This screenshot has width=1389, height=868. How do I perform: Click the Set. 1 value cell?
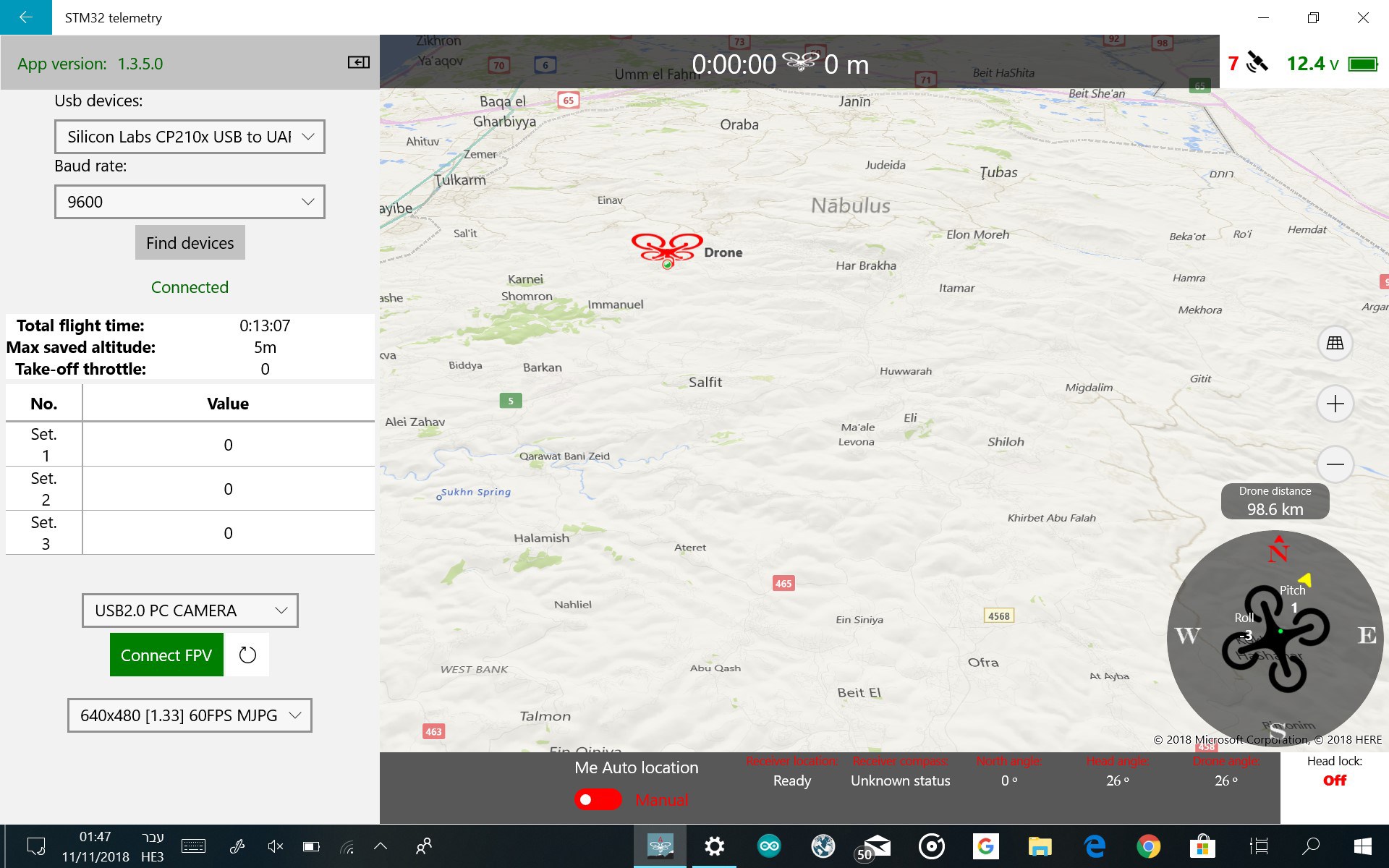(228, 445)
